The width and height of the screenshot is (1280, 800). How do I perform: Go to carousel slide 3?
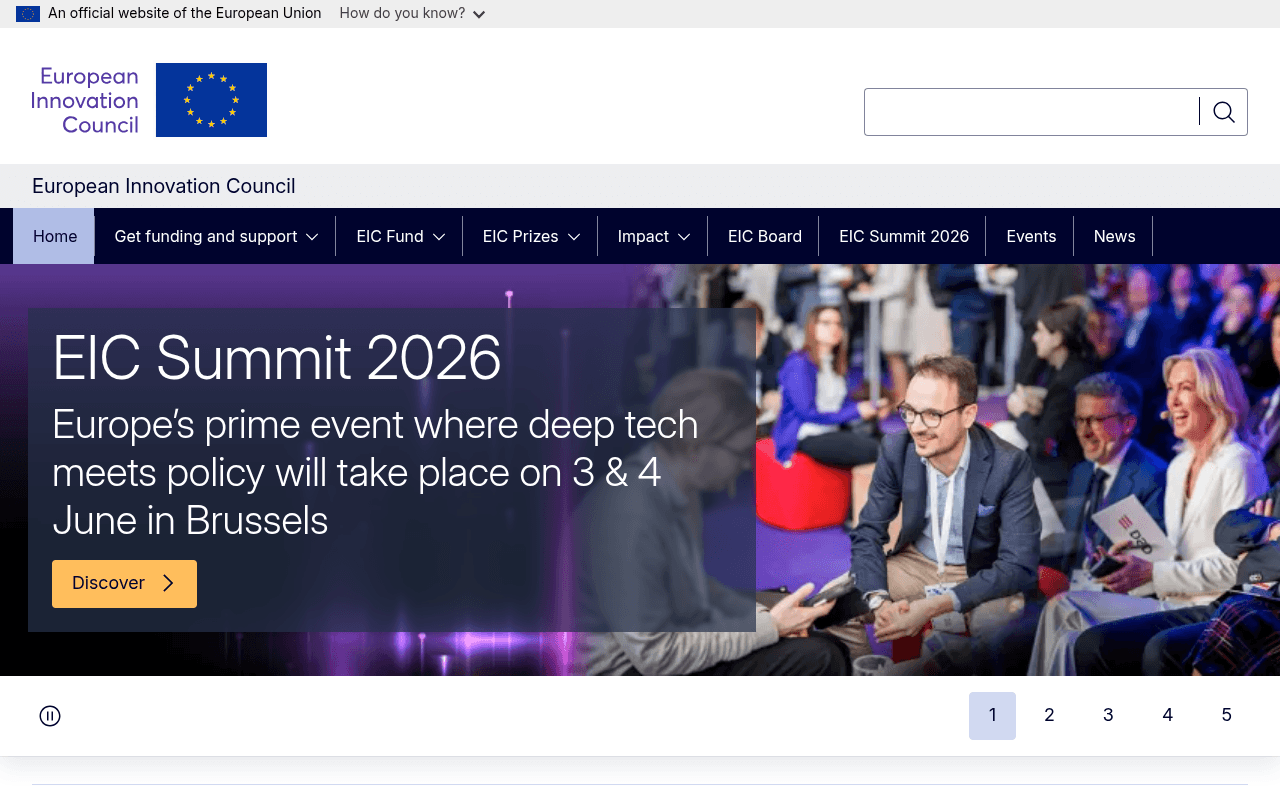pos(1108,716)
